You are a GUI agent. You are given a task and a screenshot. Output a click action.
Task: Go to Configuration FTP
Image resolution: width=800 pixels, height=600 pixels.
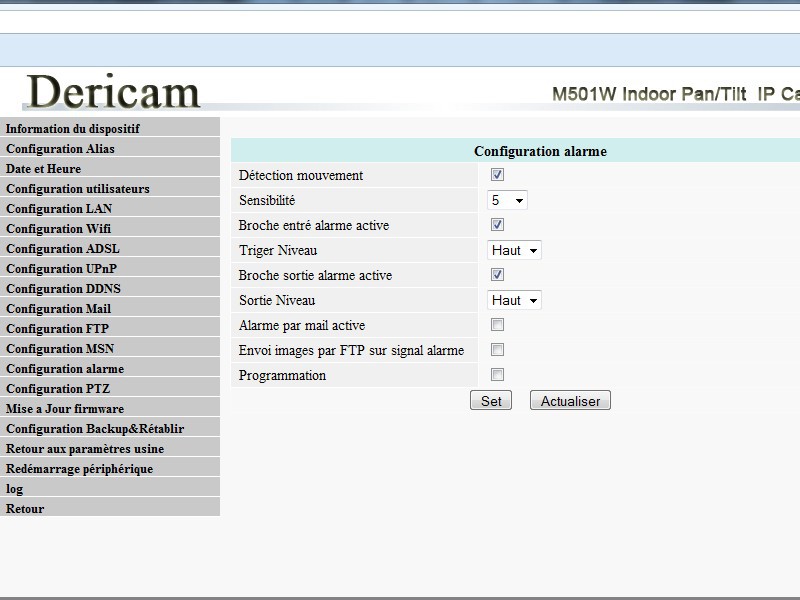click(x=110, y=328)
